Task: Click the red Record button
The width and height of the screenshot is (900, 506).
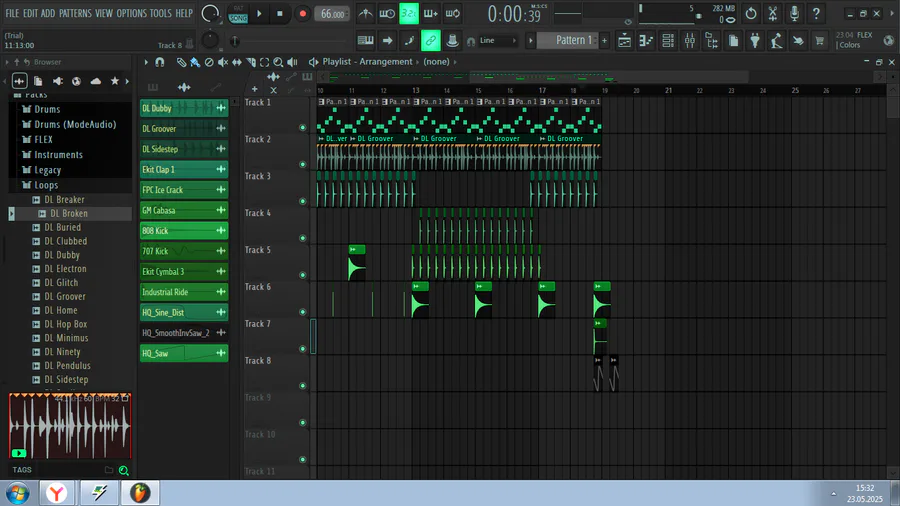Action: coord(302,14)
